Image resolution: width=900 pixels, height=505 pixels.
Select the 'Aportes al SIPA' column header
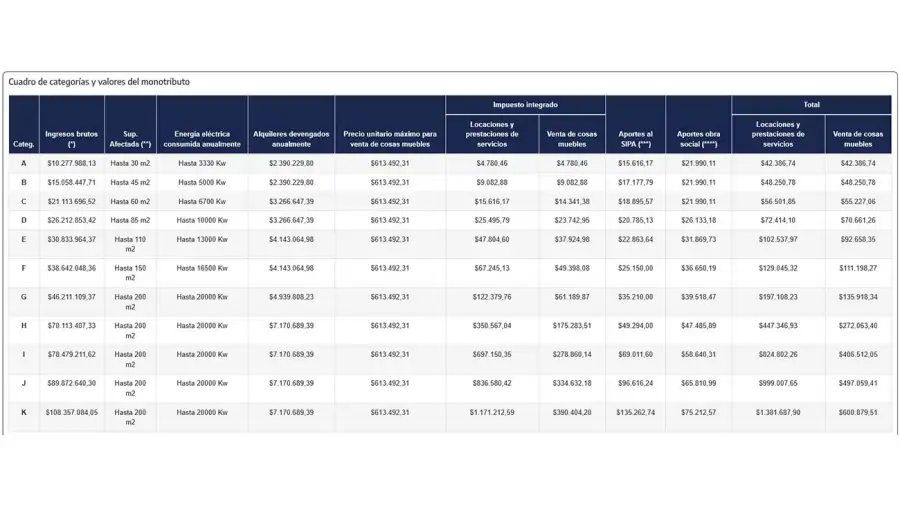635,138
